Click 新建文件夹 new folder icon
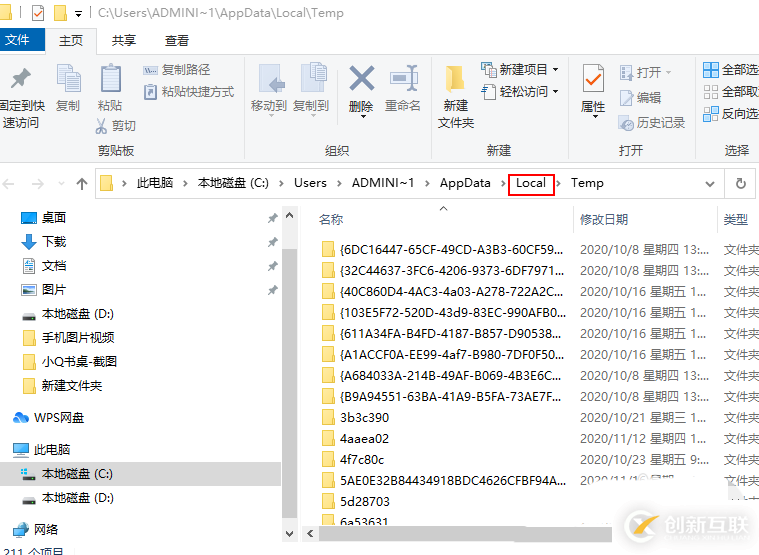Viewport: 759px width, 555px height. pyautogui.click(x=455, y=79)
